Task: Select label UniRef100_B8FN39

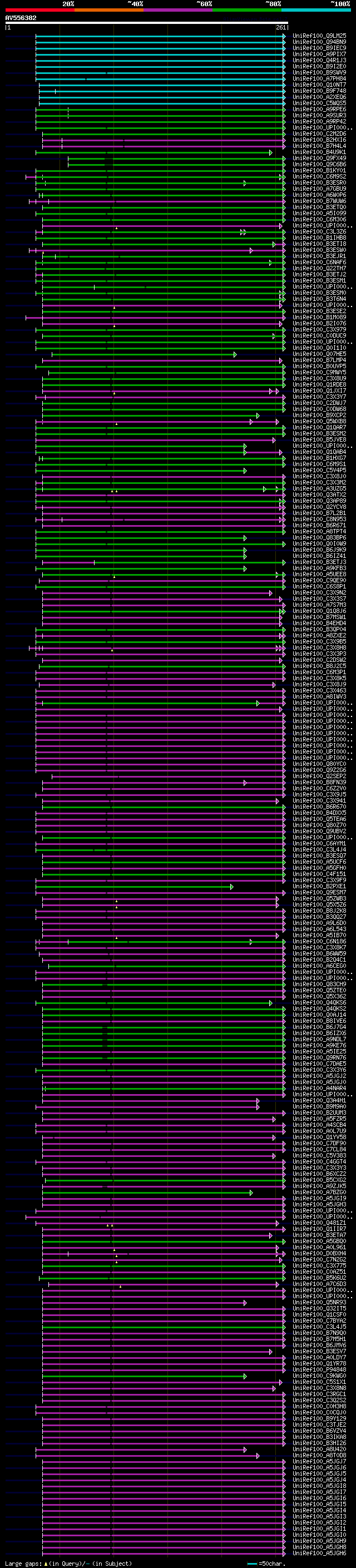Action: click(319, 783)
